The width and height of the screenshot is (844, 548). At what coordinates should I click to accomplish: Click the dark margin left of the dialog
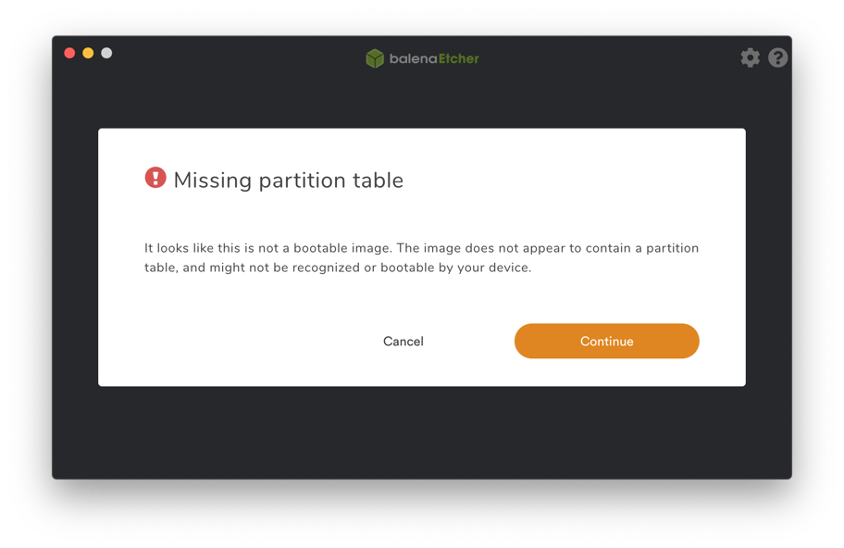click(75, 257)
